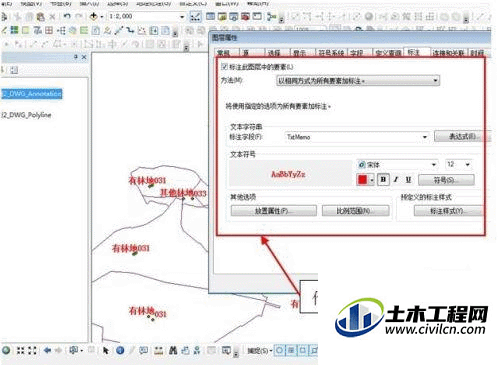Choose the Select Elements black arrow tool
Screen dimensions: 500x365
[x=106, y=350]
